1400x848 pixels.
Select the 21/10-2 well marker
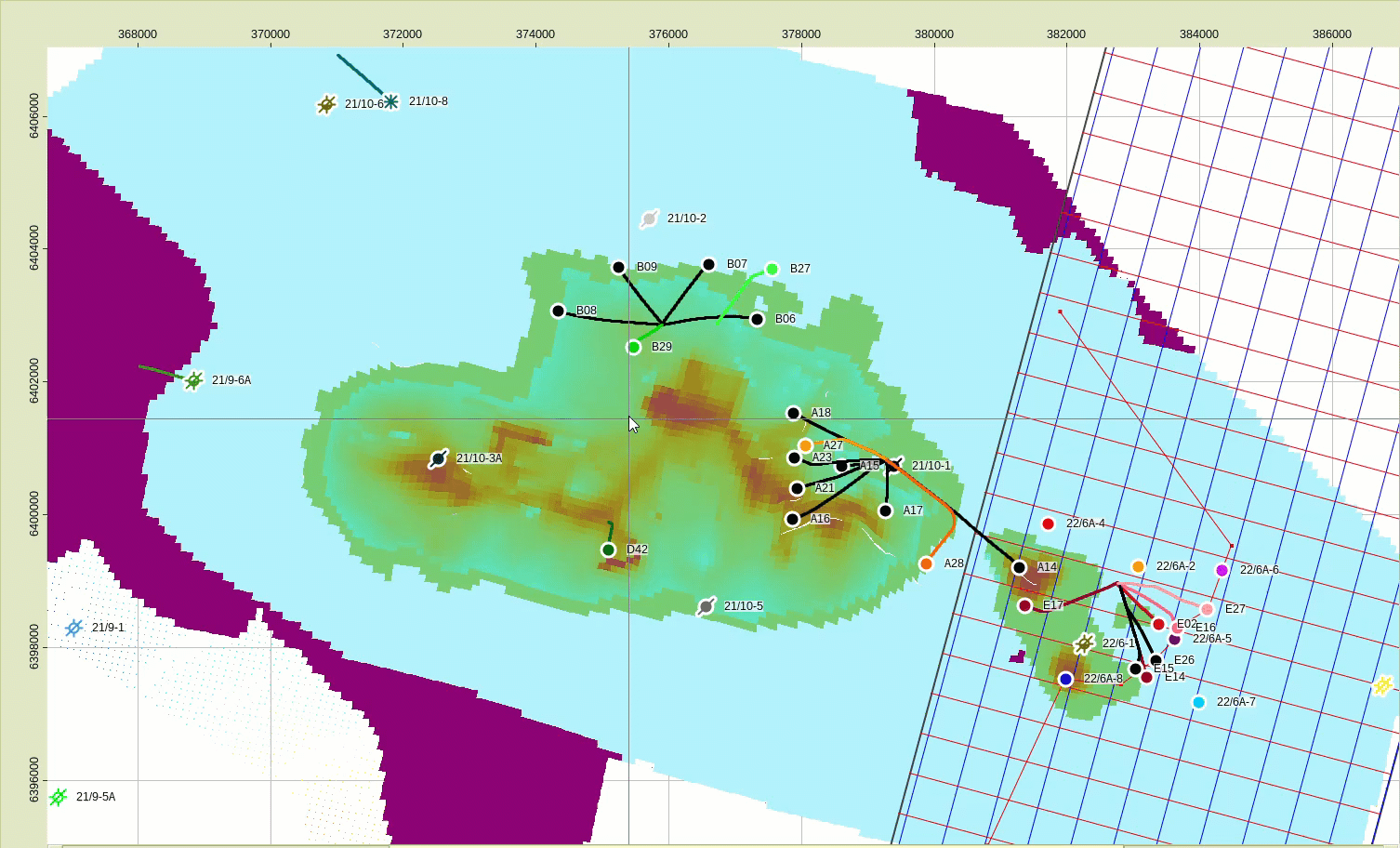tap(650, 219)
